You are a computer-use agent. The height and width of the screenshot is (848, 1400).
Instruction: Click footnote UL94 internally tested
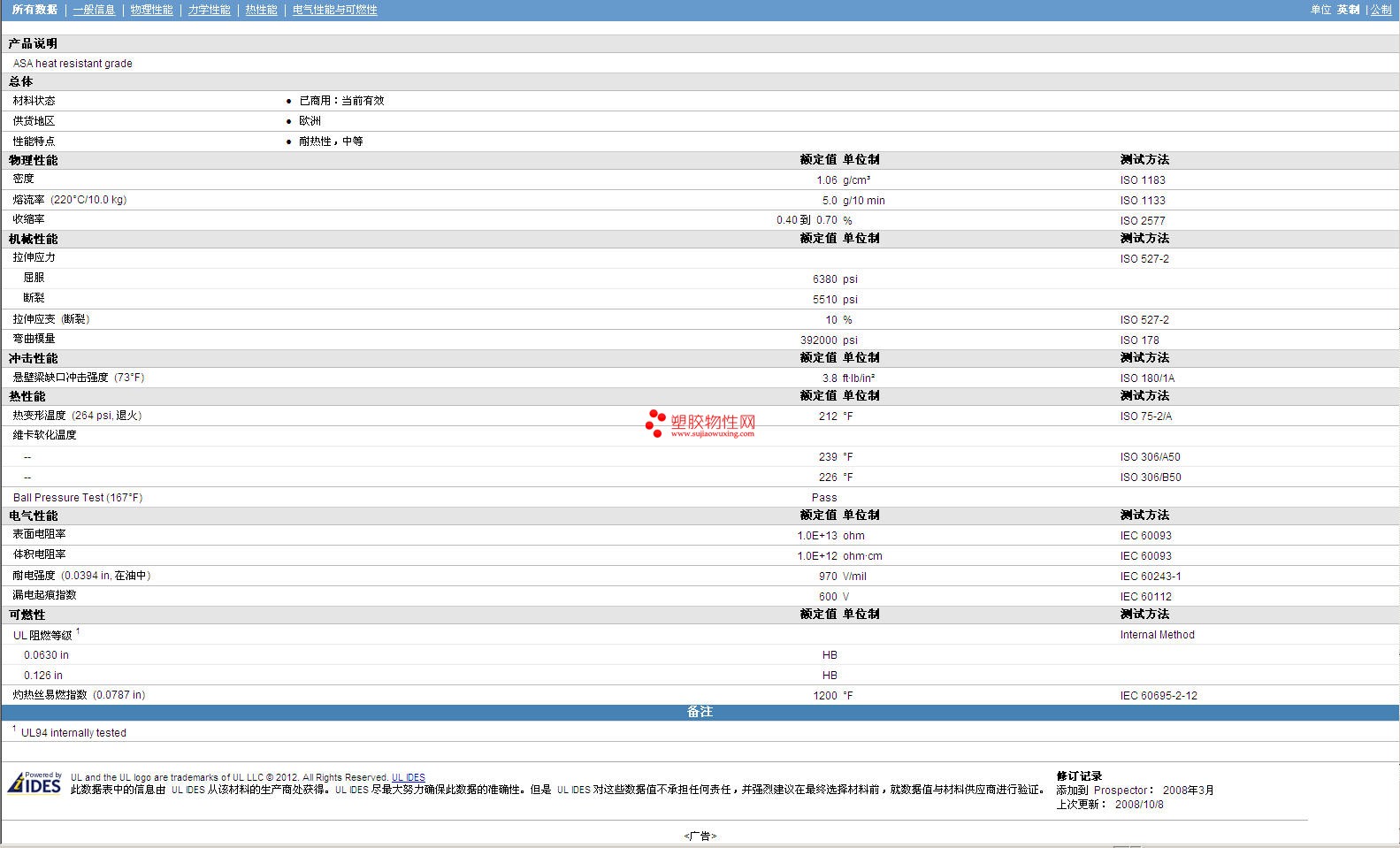click(x=73, y=733)
